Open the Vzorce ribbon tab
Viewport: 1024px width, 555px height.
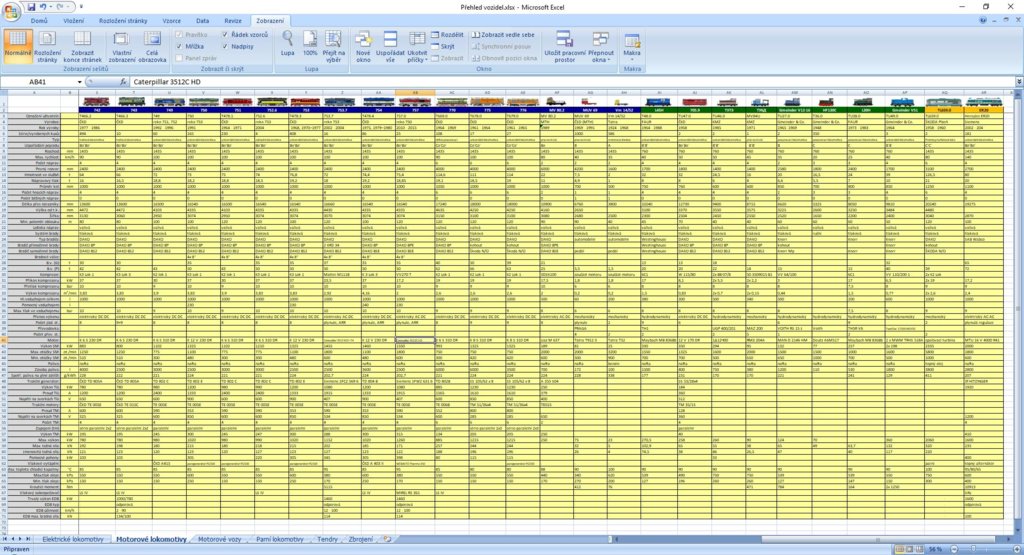tap(172, 20)
